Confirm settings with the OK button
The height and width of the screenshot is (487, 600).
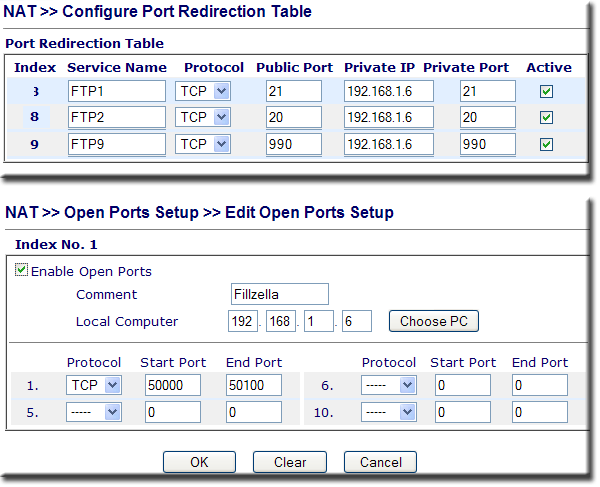[199, 462]
